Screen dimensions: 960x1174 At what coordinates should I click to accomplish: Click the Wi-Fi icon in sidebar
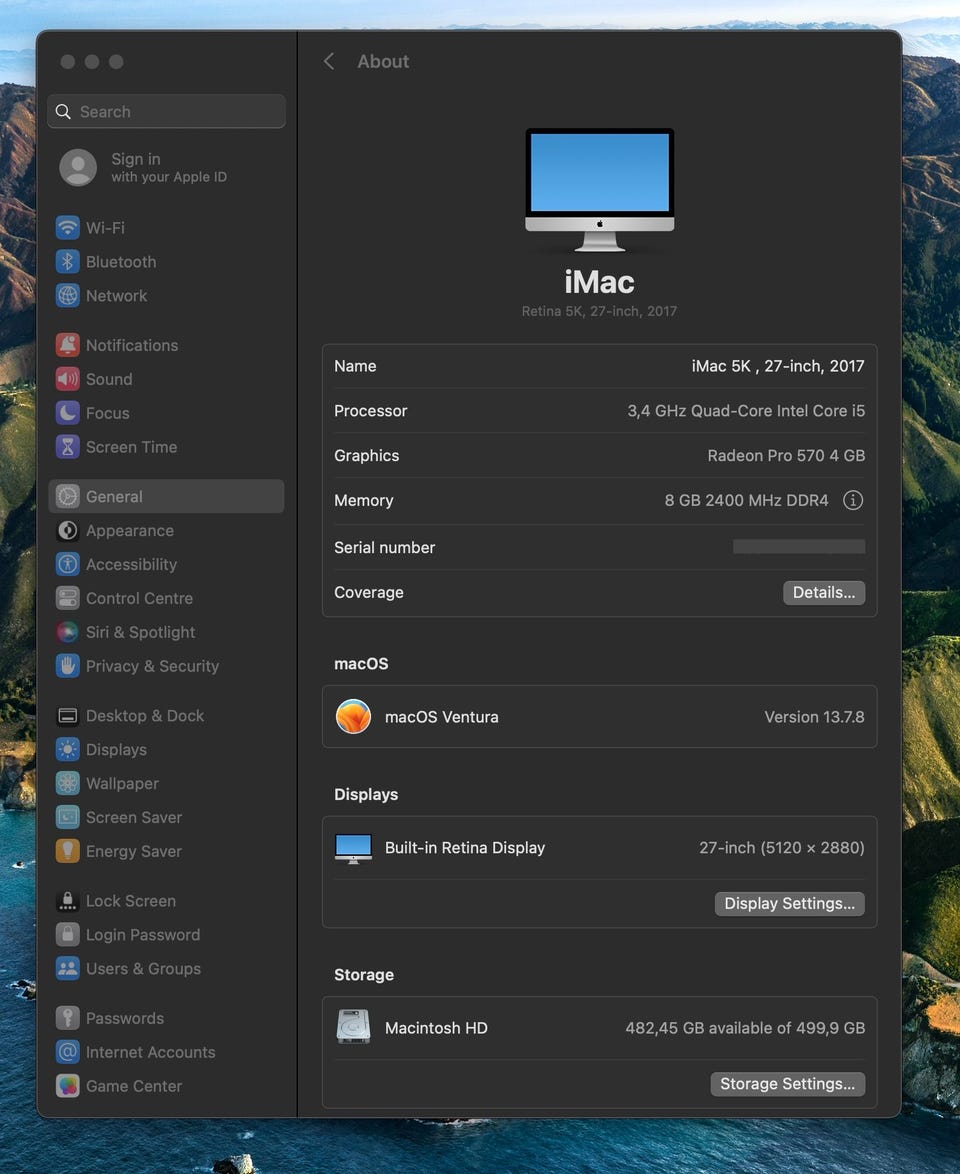[67, 228]
